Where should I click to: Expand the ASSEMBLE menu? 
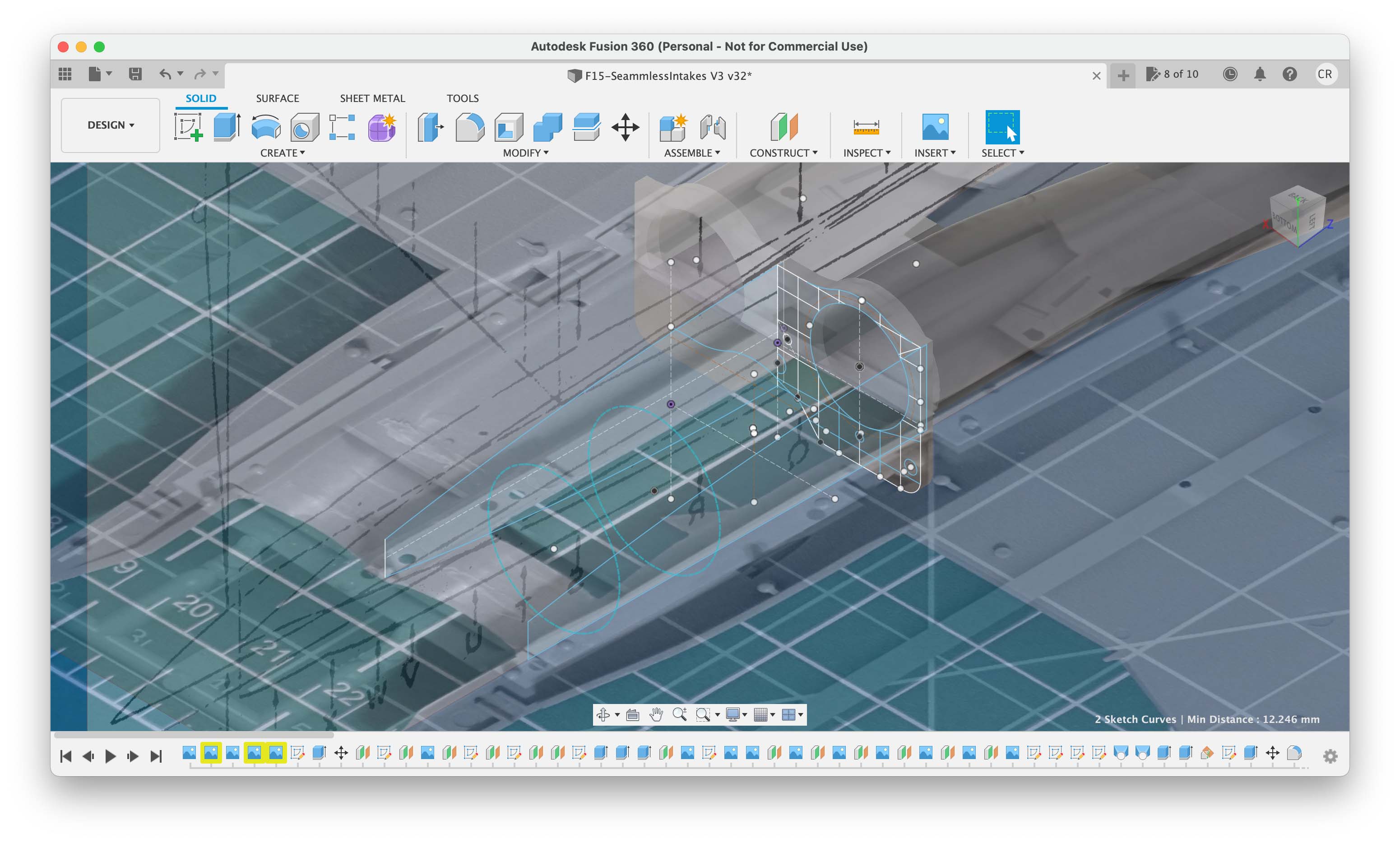[x=692, y=153]
